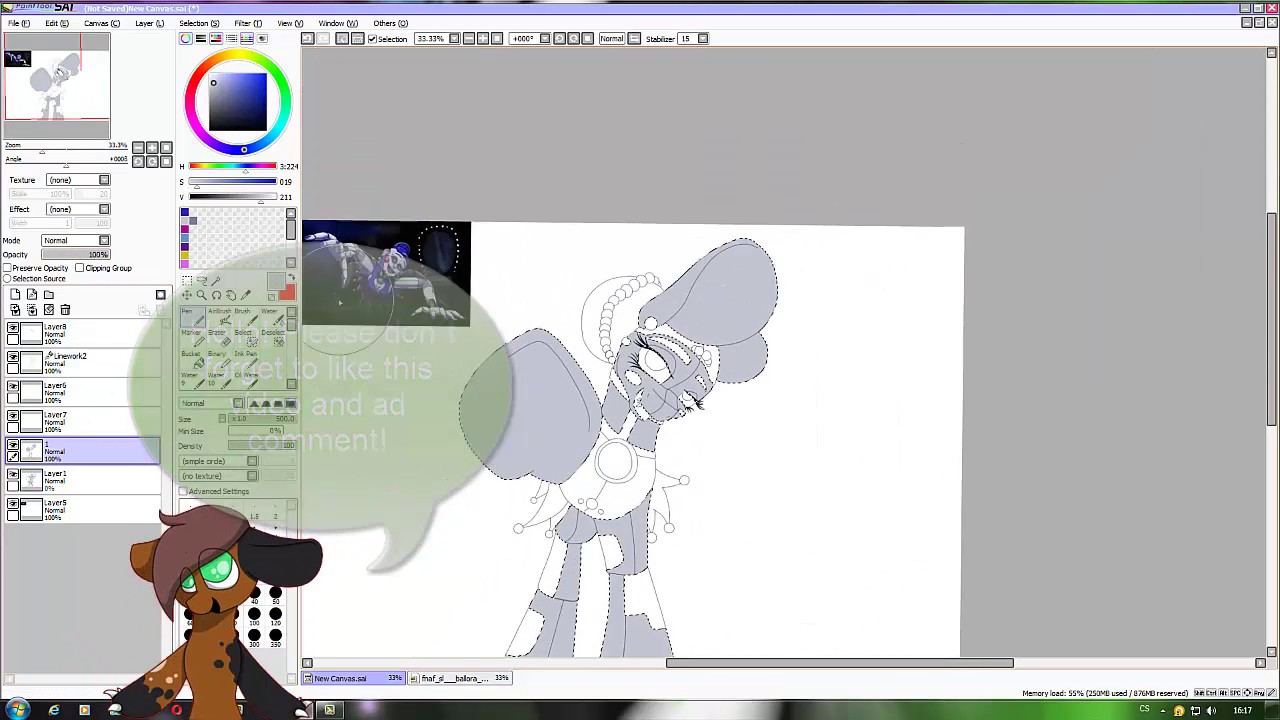Click the horizontal canvas scrollbar
The width and height of the screenshot is (1280, 720).
click(x=840, y=663)
